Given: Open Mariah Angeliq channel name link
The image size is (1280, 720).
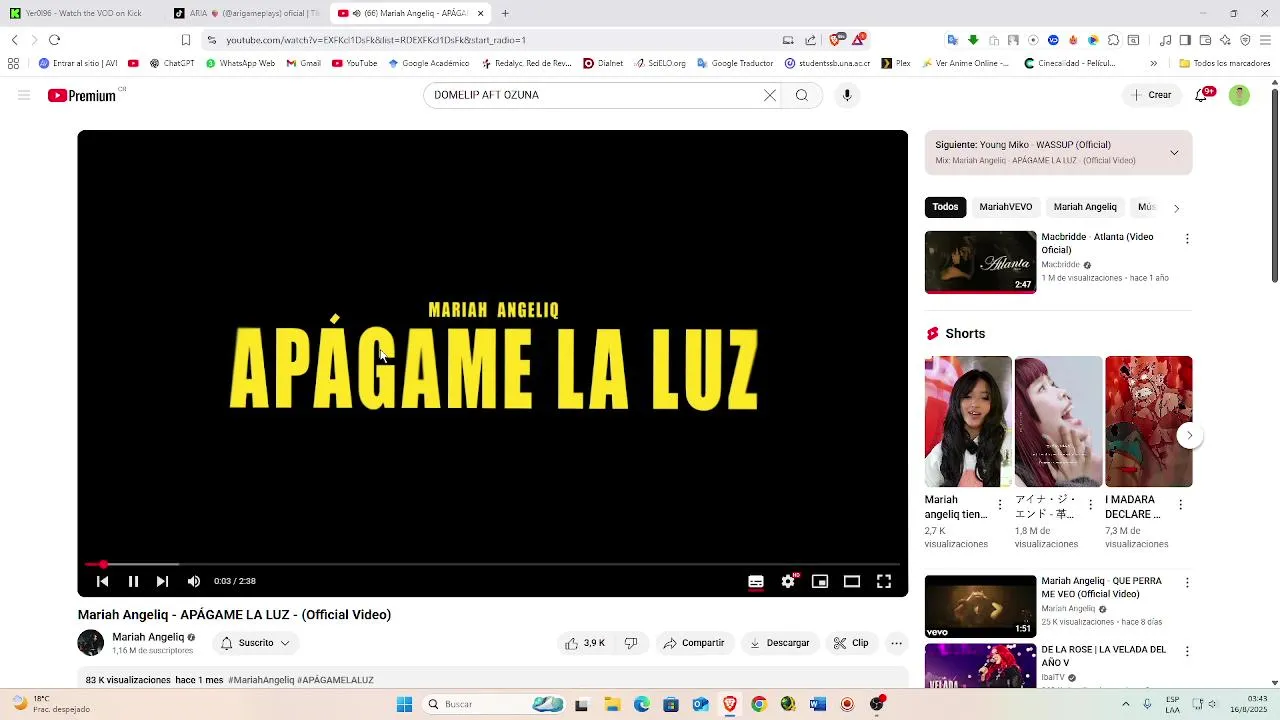Looking at the screenshot, I should pos(148,637).
